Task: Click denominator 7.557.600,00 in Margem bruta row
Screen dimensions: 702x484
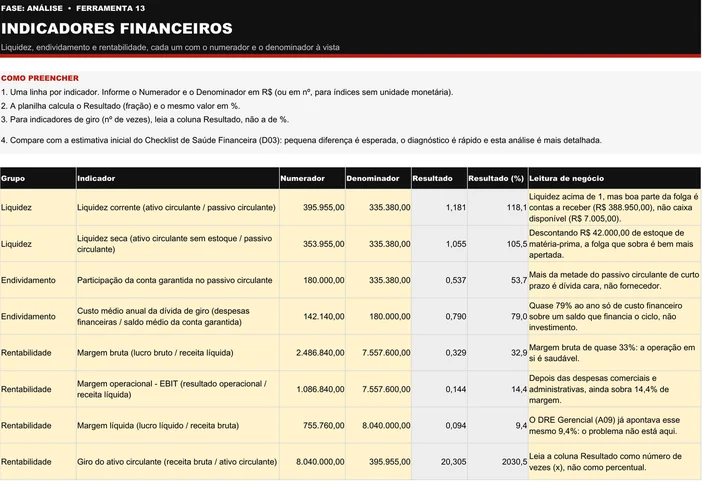Action: click(378, 353)
